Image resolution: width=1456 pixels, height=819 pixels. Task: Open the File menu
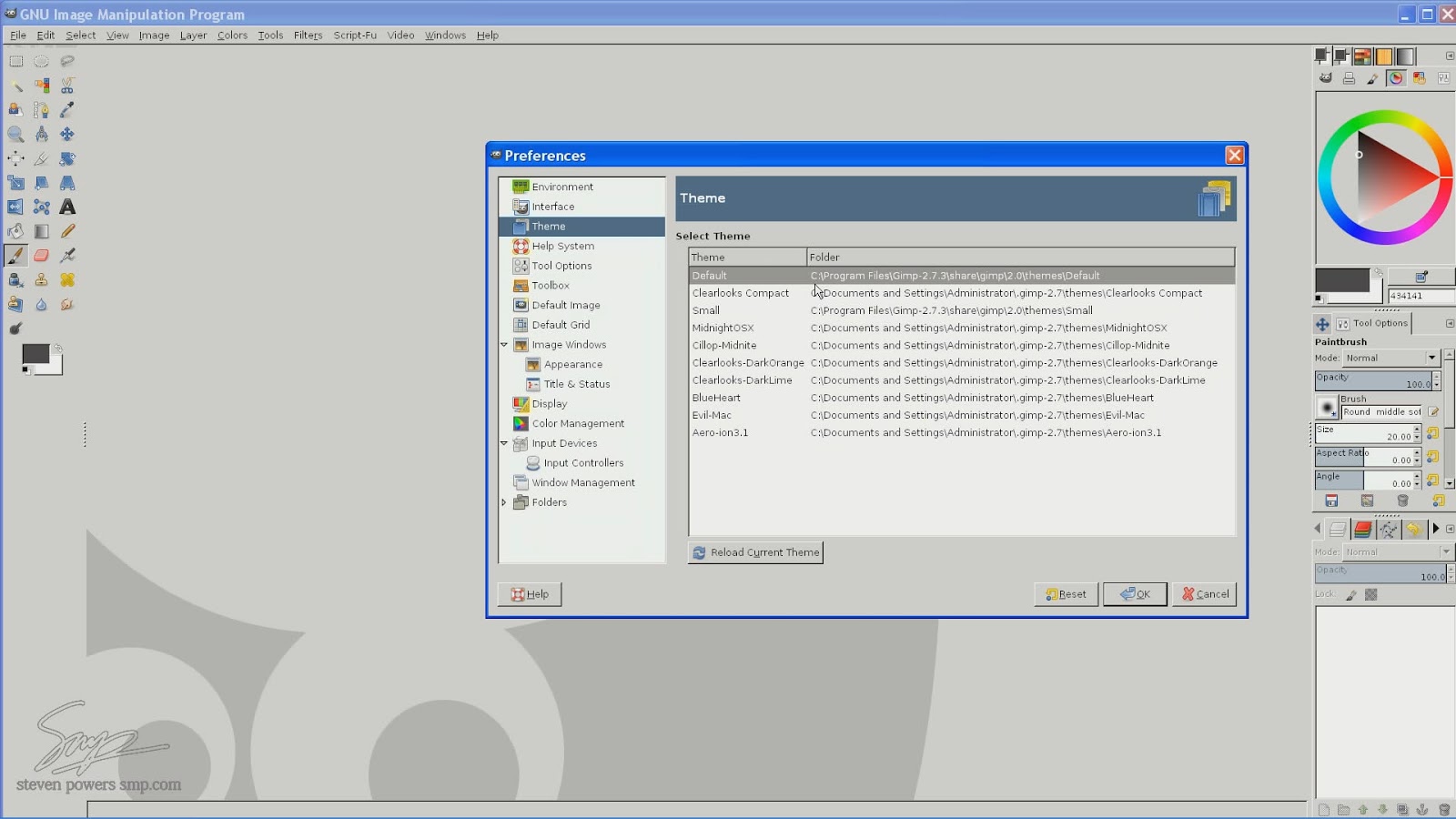click(18, 35)
